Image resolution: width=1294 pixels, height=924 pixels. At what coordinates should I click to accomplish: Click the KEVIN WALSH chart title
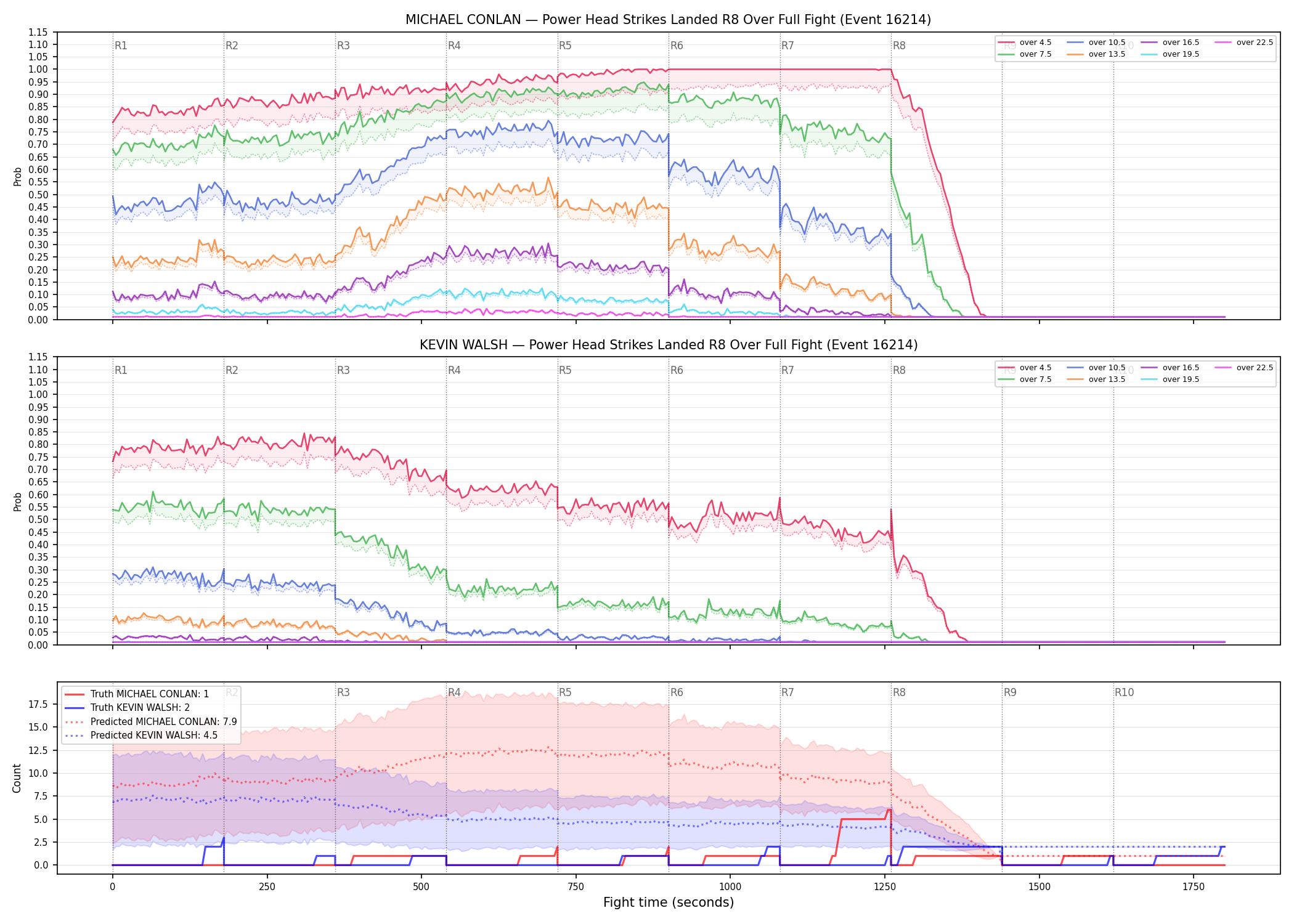click(669, 345)
